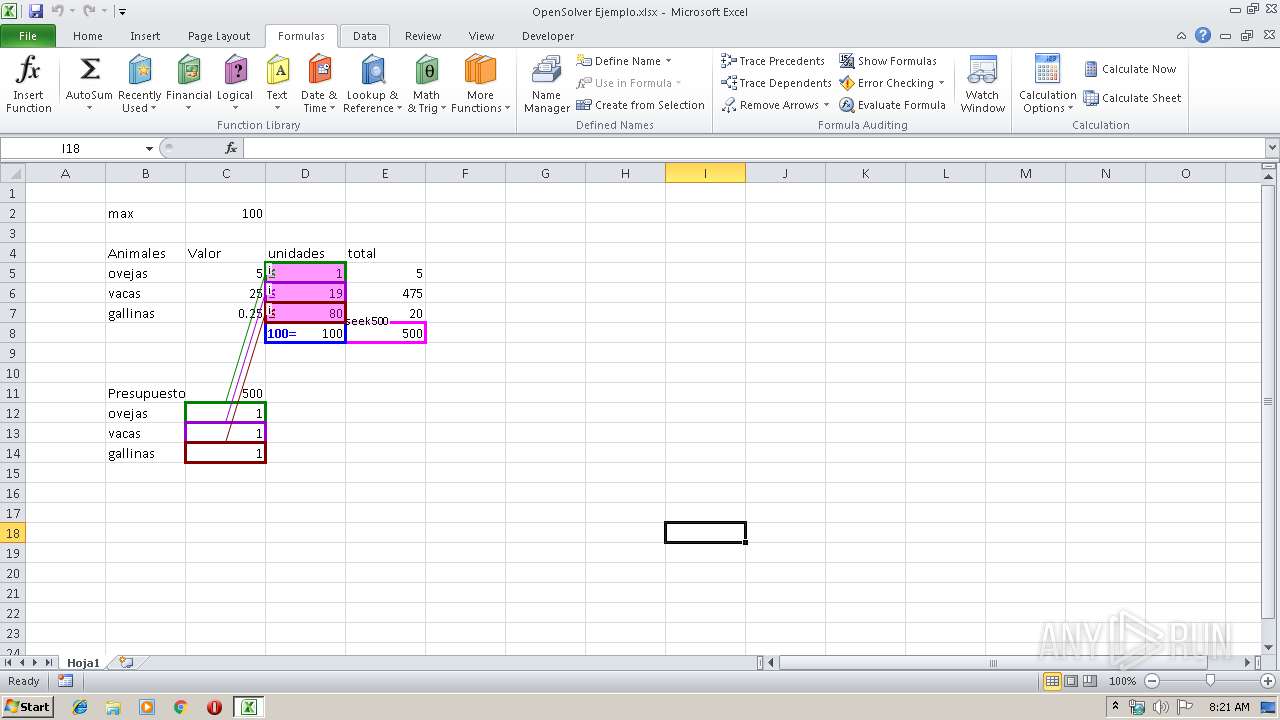
Task: Open Math & Trig functions
Action: 427,84
